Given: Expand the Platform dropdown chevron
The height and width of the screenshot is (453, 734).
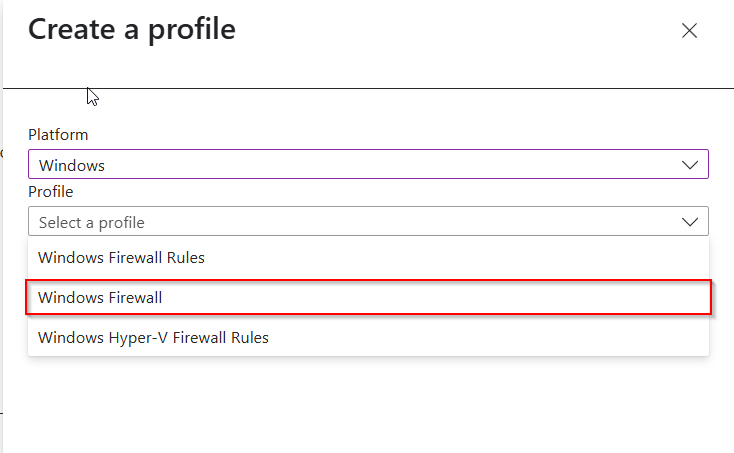Looking at the screenshot, I should 689,165.
